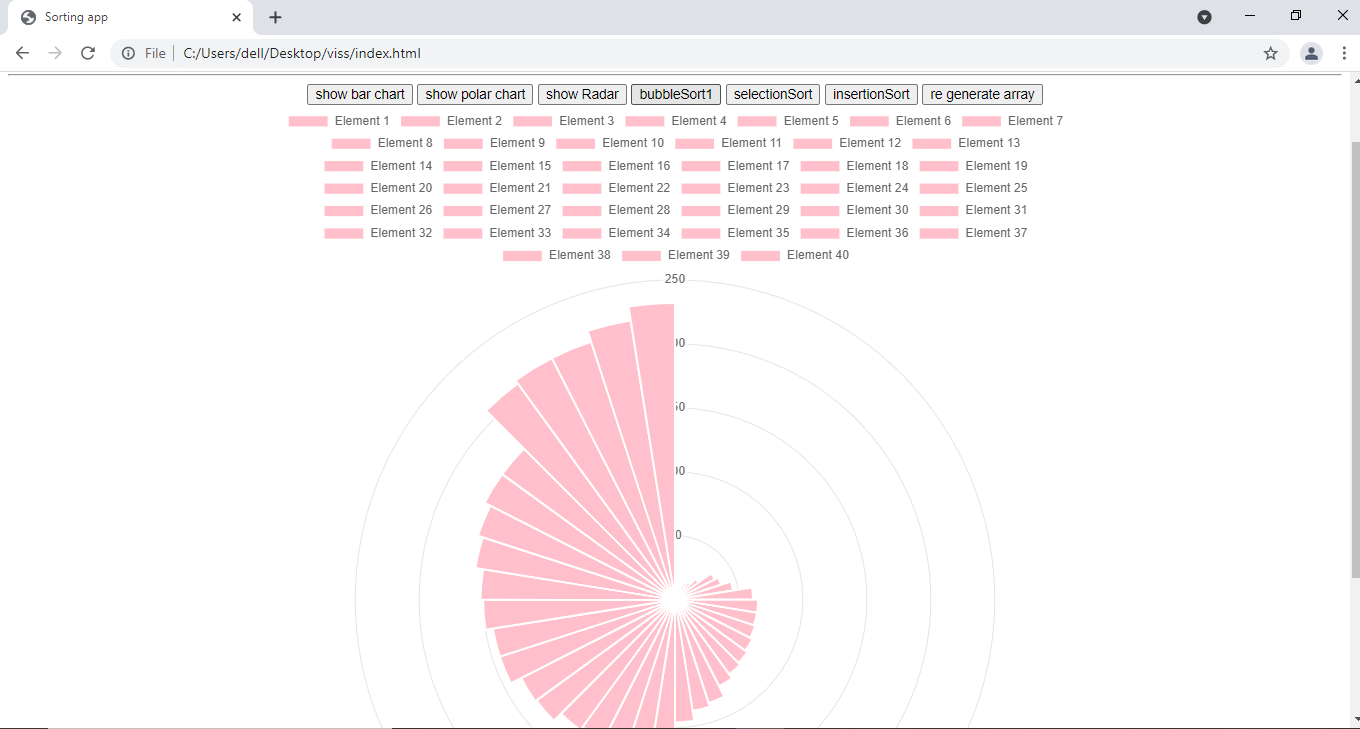
Task: Click the bookmark star icon
Action: (1270, 53)
